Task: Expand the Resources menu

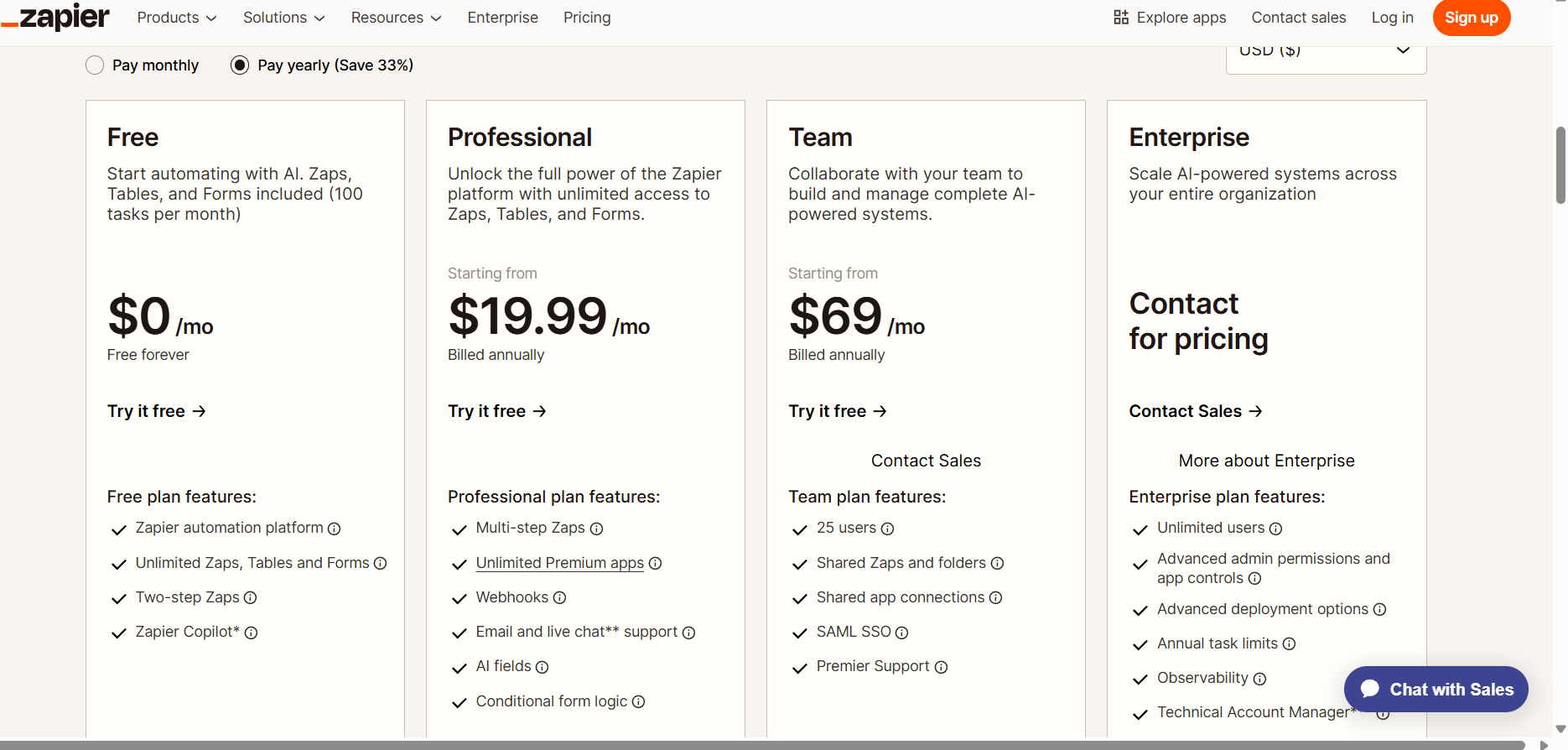Action: [396, 18]
